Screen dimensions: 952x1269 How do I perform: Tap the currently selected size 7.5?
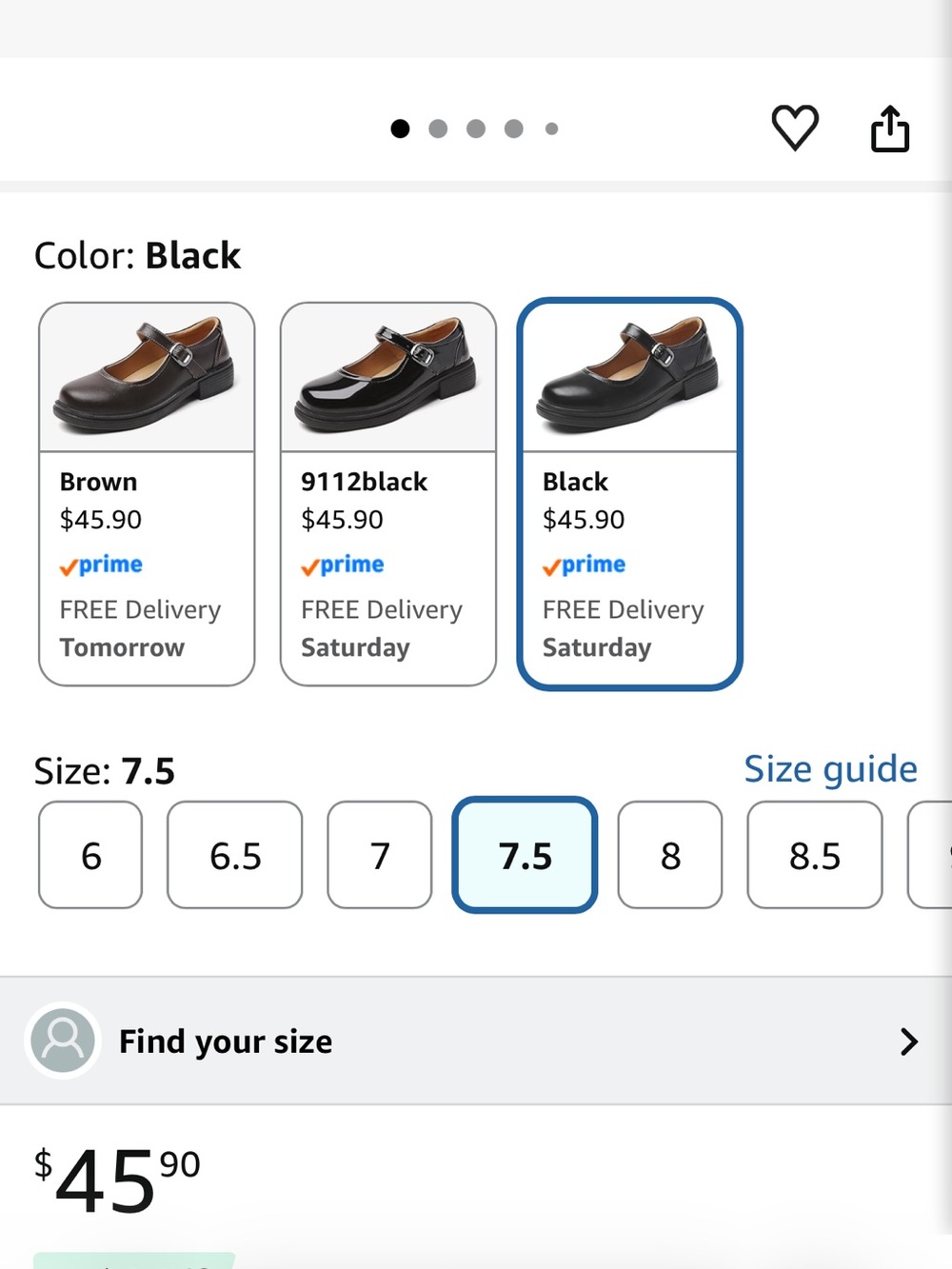click(x=525, y=855)
